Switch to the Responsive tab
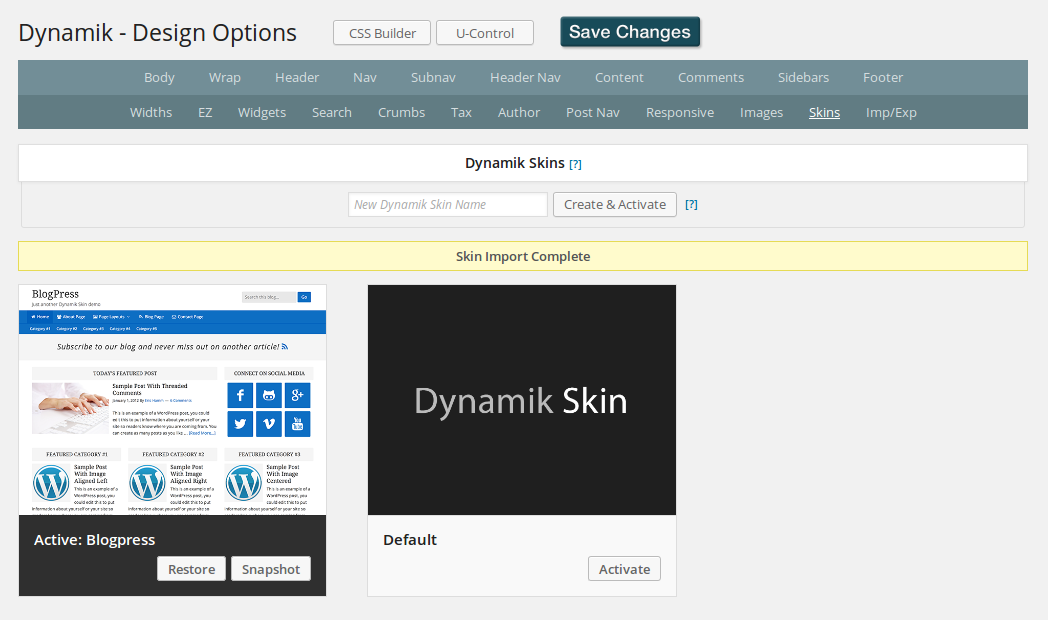 pyautogui.click(x=679, y=112)
